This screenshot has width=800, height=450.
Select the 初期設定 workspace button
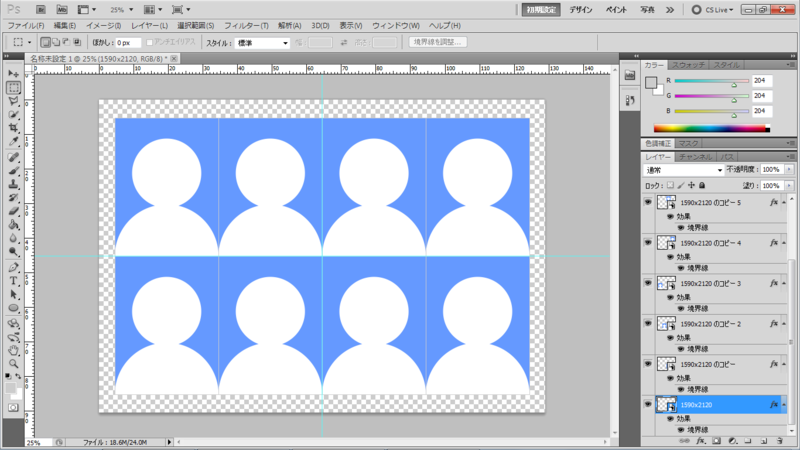coord(541,10)
